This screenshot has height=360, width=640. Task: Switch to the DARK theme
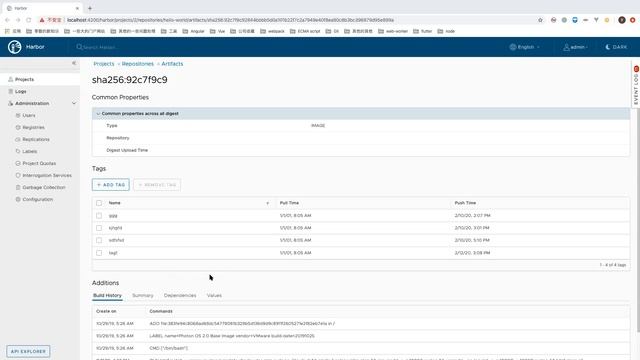click(616, 47)
